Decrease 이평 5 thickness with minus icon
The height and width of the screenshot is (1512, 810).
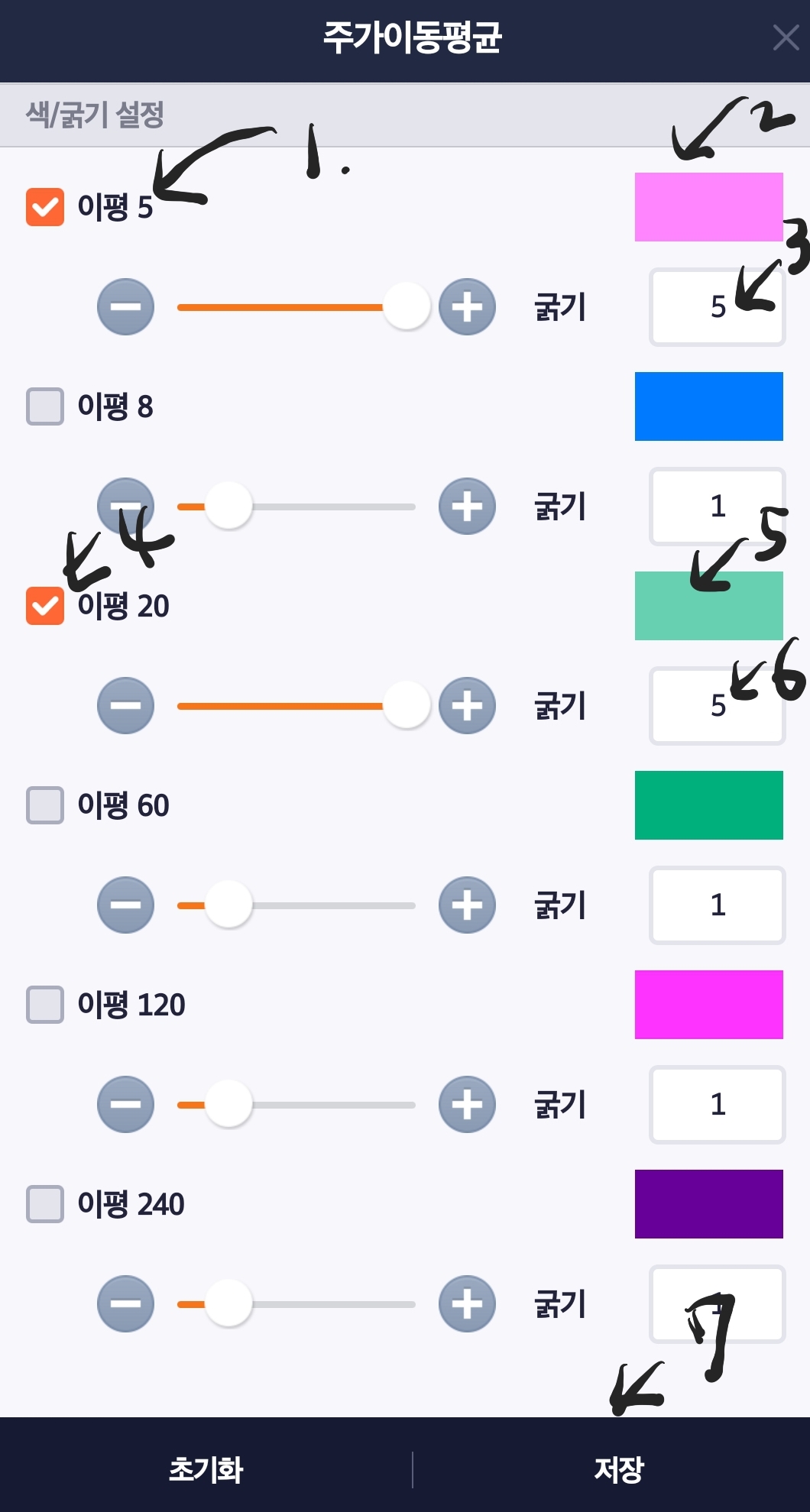click(125, 306)
